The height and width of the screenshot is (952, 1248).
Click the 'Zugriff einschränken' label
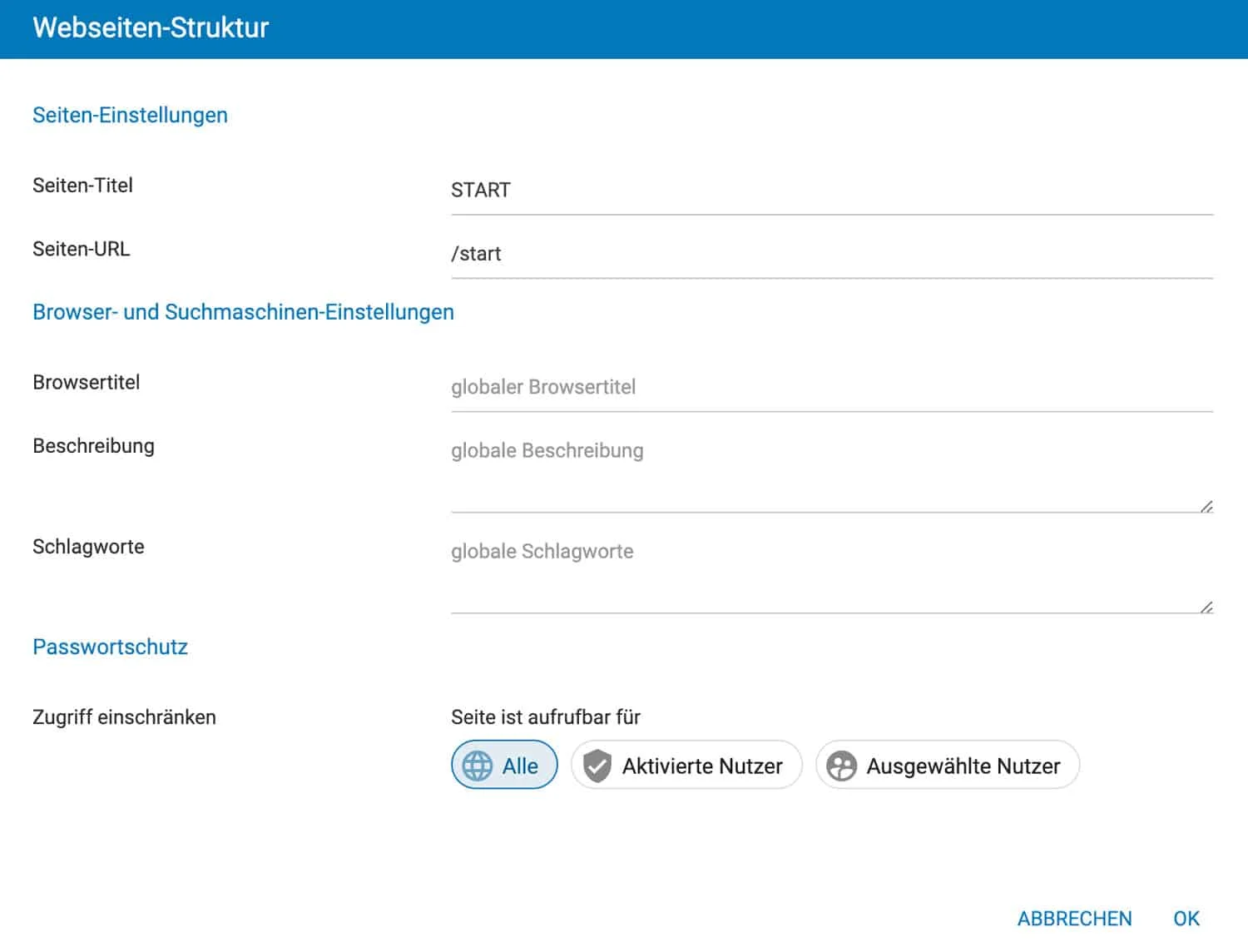coord(124,716)
